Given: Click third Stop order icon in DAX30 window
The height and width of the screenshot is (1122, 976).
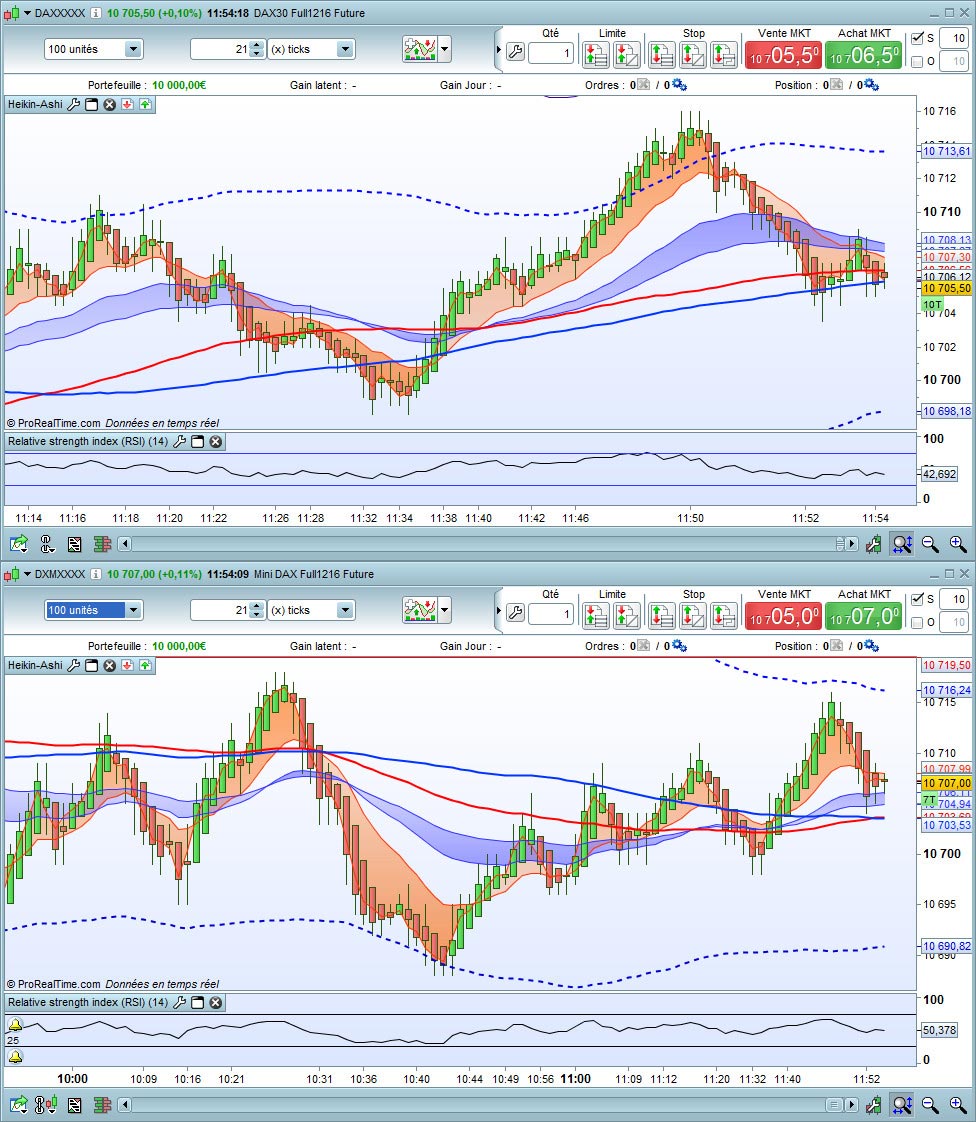Looking at the screenshot, I should click(723, 54).
